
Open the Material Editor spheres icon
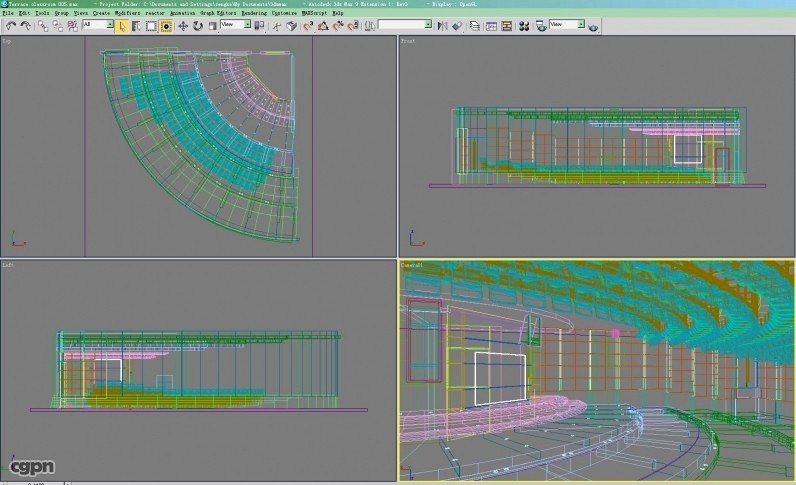point(524,25)
